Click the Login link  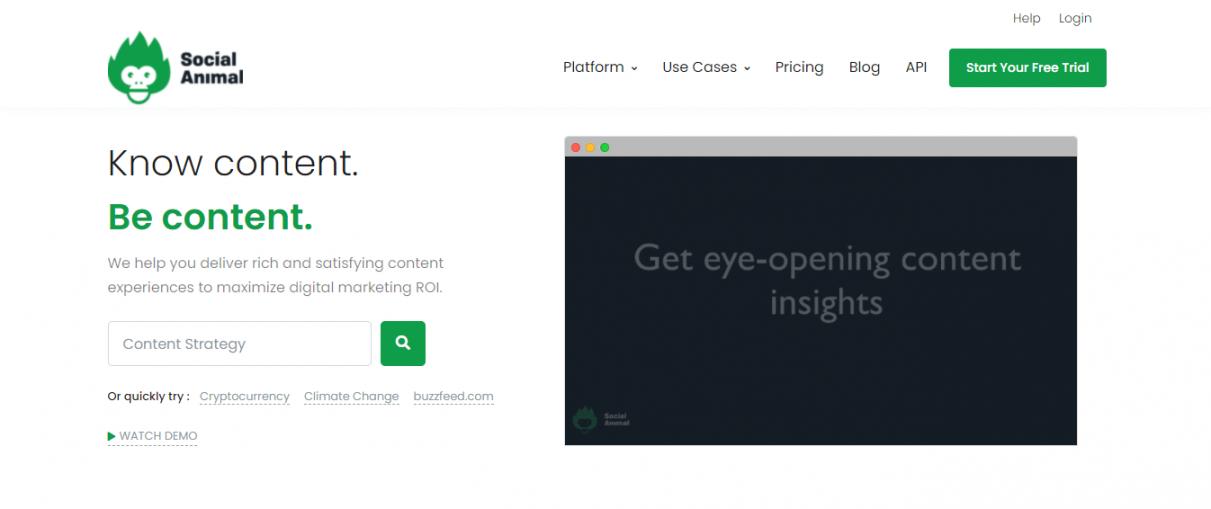click(x=1075, y=19)
